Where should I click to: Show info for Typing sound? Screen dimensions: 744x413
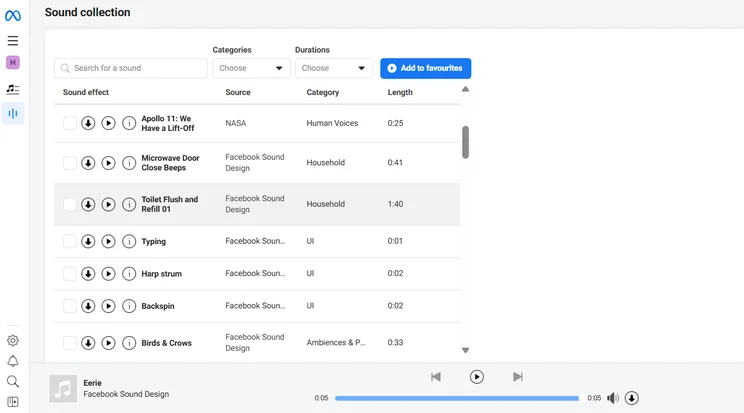(x=129, y=242)
